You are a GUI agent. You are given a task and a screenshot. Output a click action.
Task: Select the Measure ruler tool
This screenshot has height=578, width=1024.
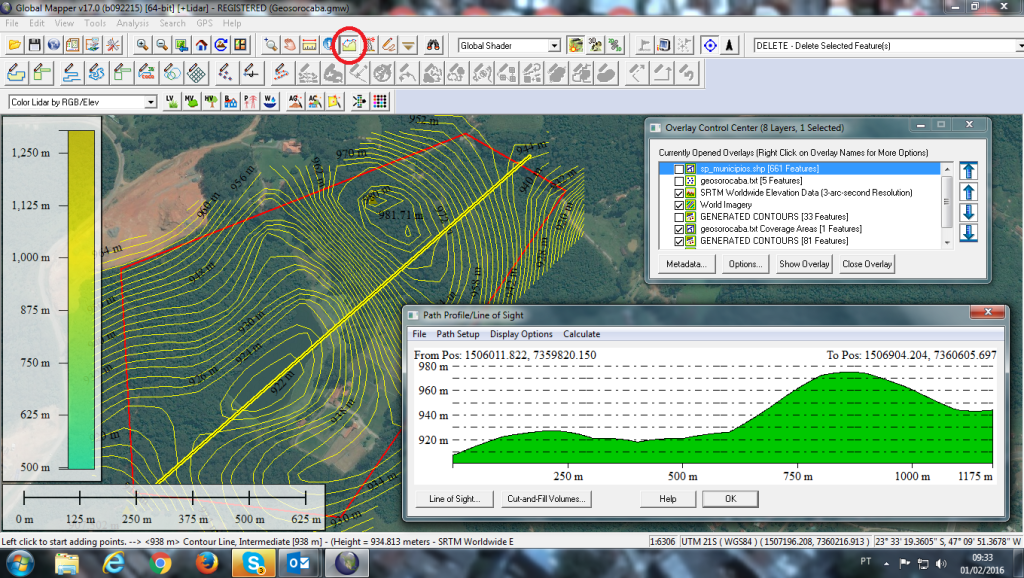(x=310, y=45)
